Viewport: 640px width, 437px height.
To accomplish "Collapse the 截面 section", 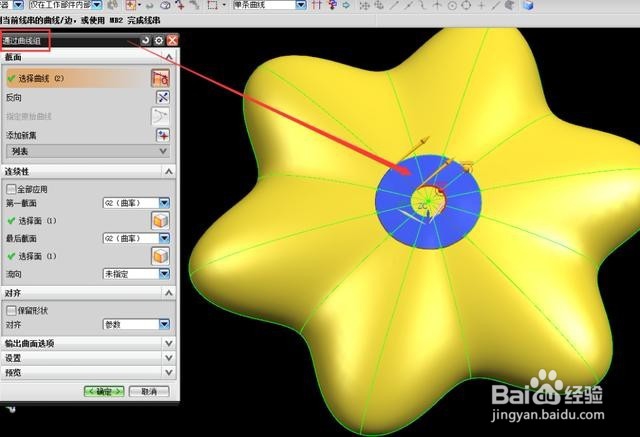I will point(168,57).
